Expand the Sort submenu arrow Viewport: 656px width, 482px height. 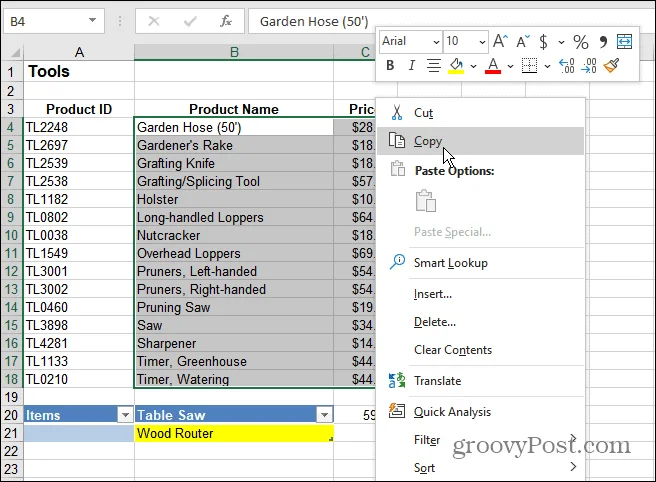pos(573,466)
